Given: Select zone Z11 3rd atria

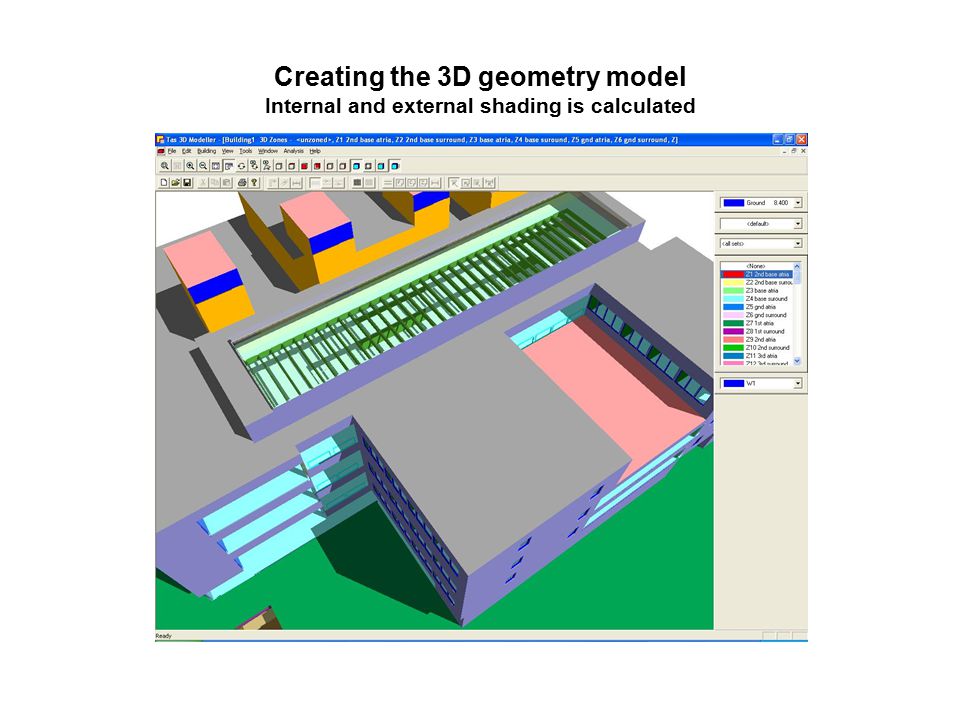Looking at the screenshot, I should (756, 355).
